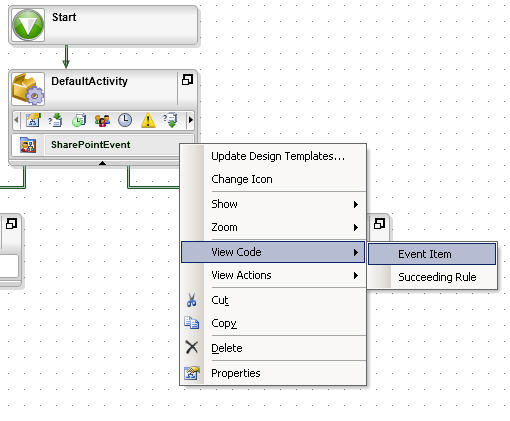The height and width of the screenshot is (421, 510).
Task: Open the green clock with documents icon
Action: pos(79,120)
